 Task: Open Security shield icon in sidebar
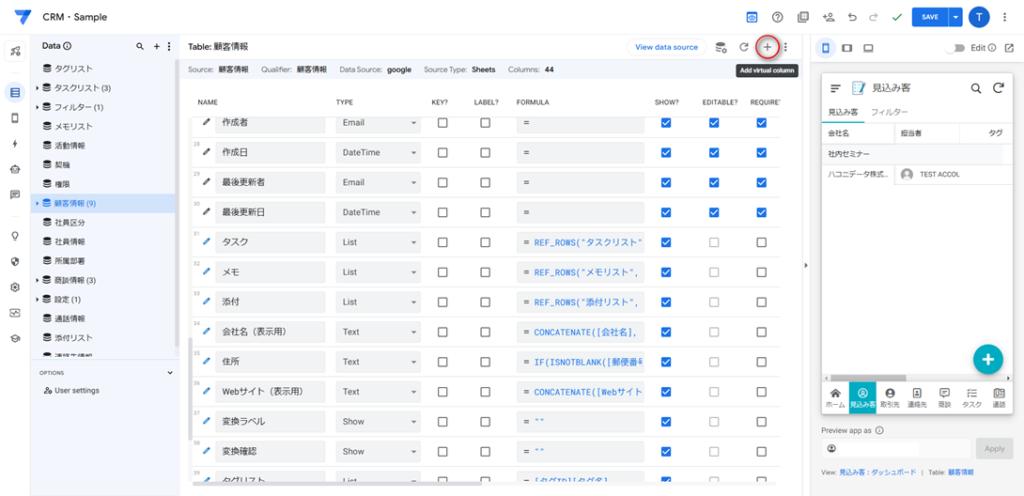click(x=15, y=262)
